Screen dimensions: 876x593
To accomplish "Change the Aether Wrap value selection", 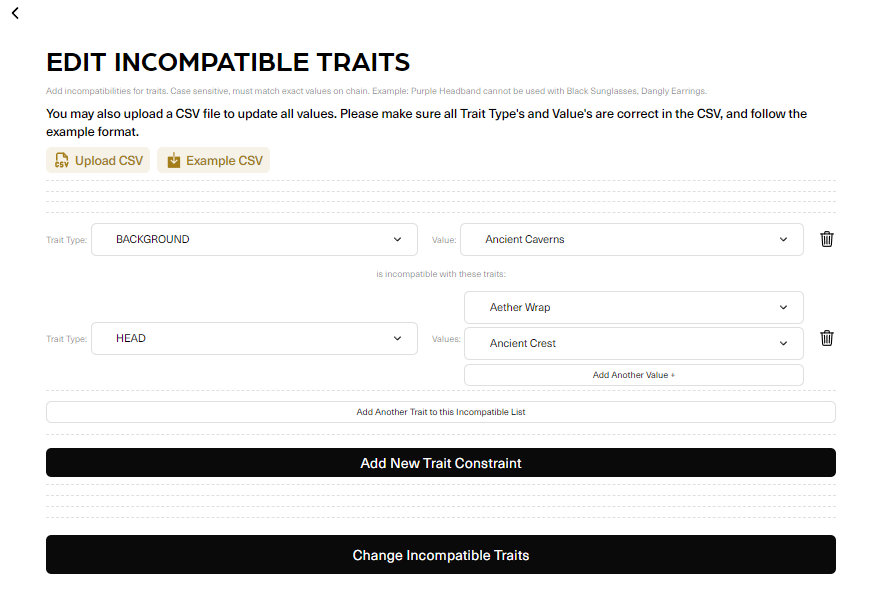I will coord(633,307).
